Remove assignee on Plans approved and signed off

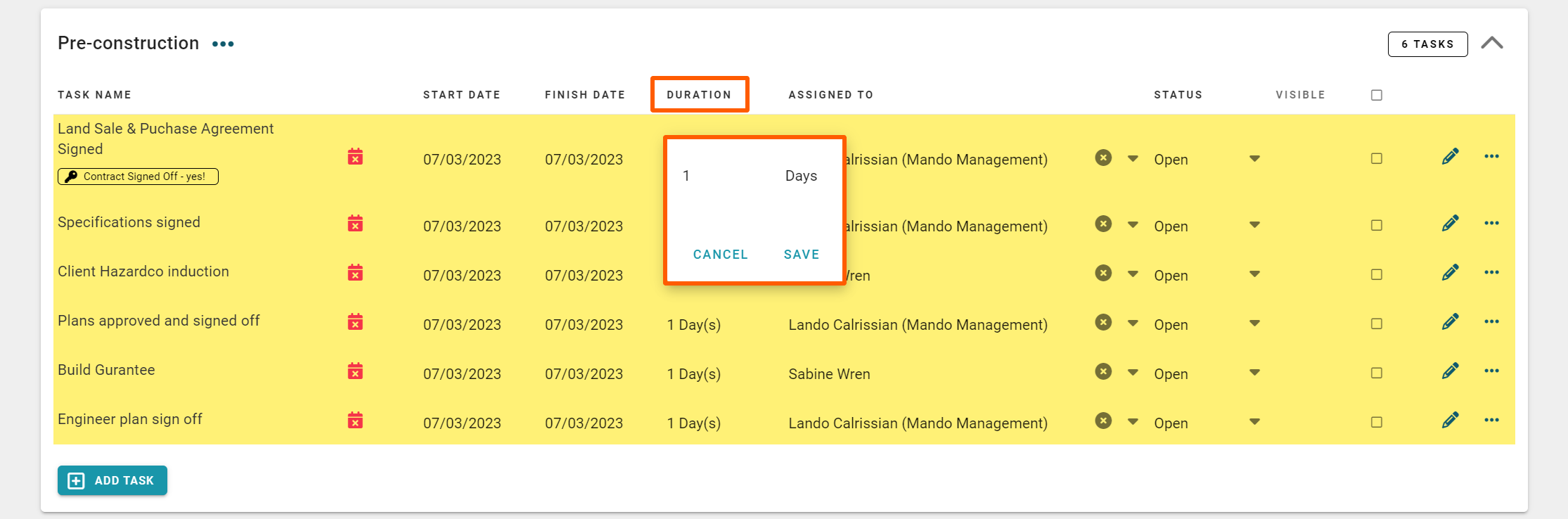pos(1103,322)
